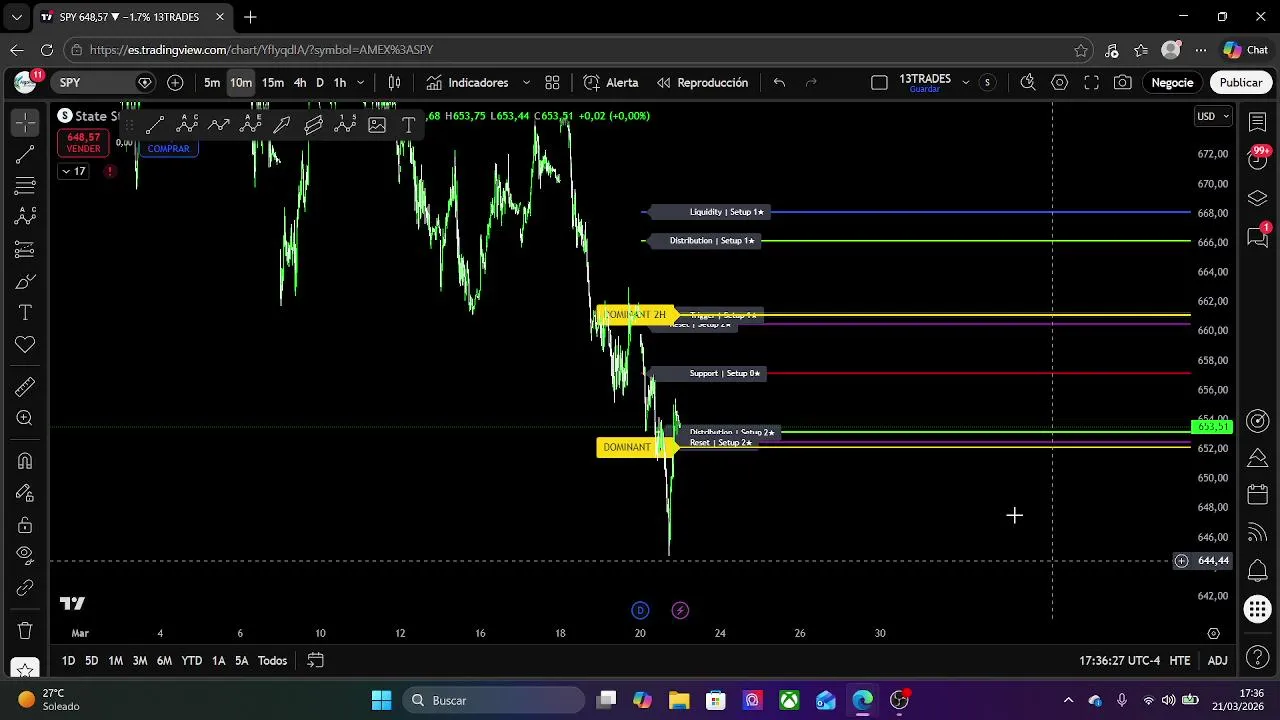Pick the text tool in floating toolbar
This screenshot has height=720, width=1280.
[x=409, y=125]
